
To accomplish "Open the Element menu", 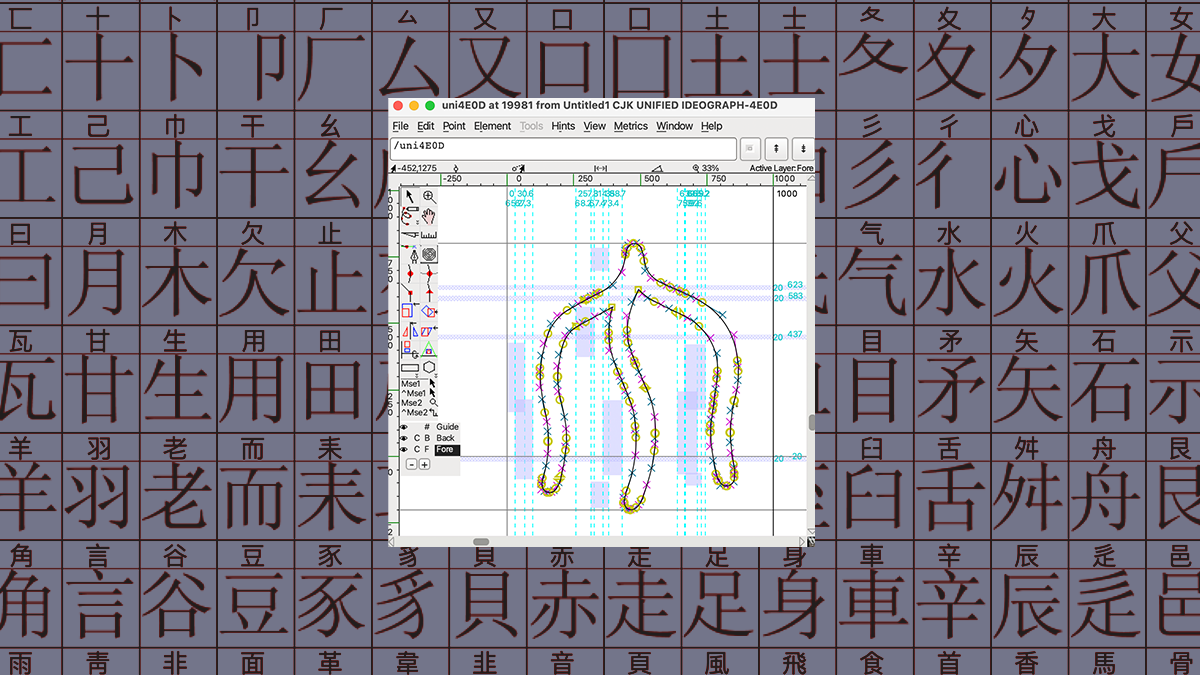I will pos(492,126).
